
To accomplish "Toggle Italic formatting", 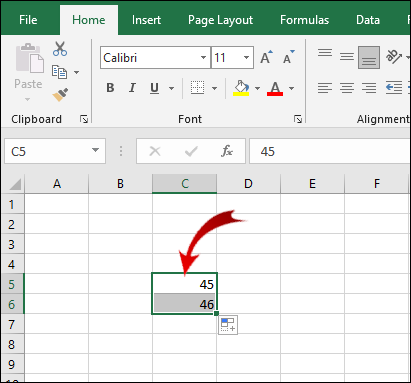I will tap(132, 88).
